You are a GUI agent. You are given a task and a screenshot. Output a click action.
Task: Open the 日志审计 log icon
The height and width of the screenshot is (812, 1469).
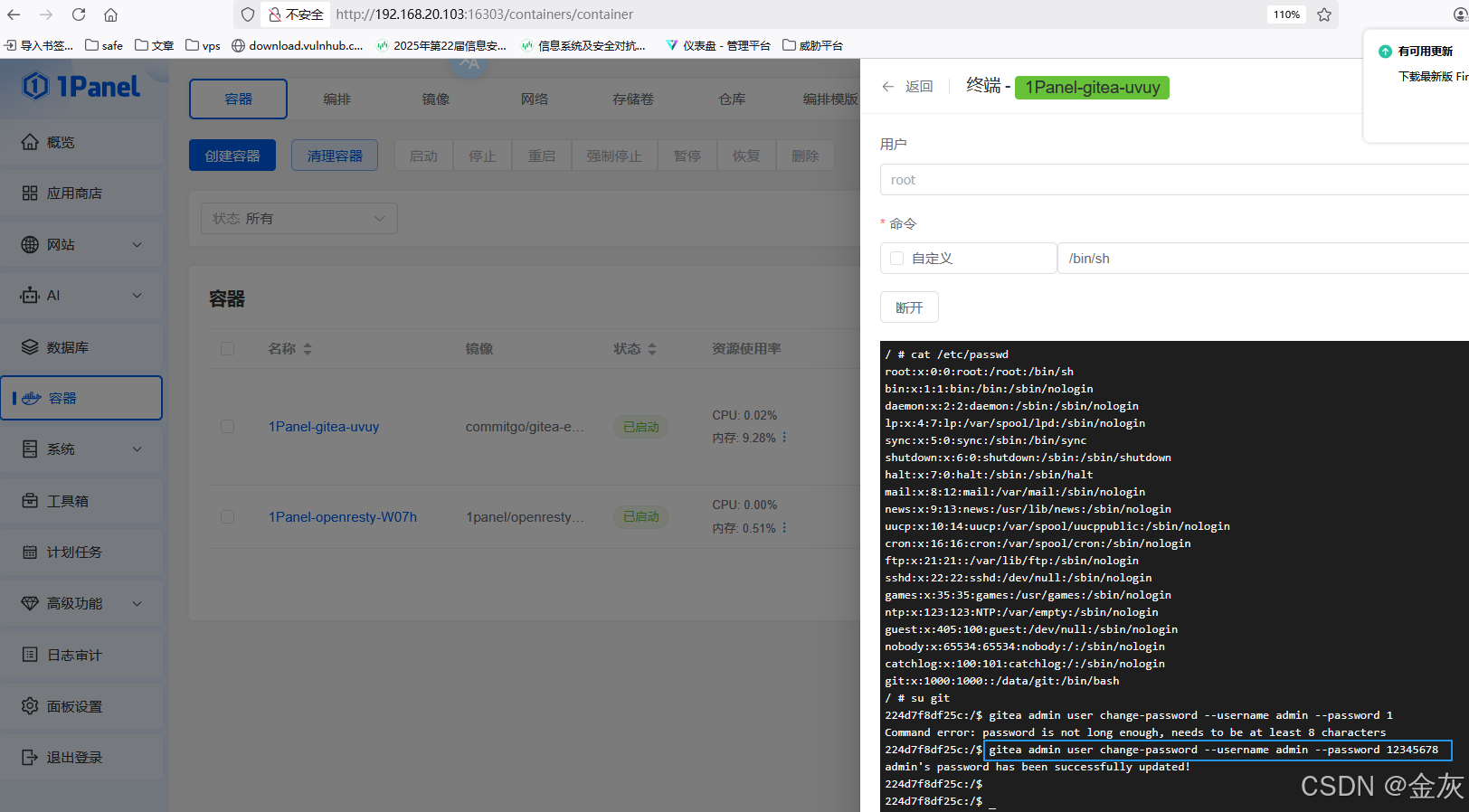30,655
